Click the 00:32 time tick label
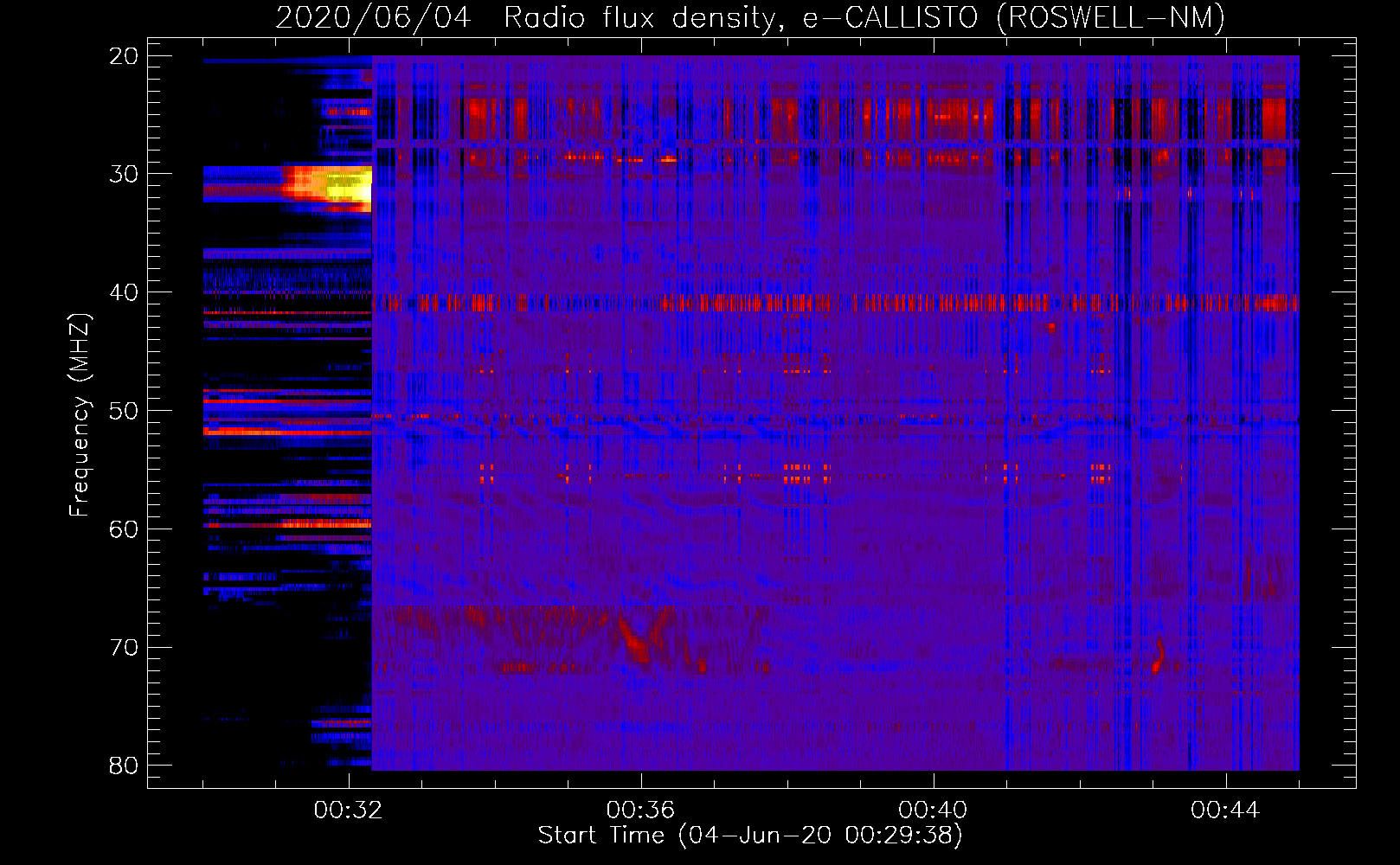Image resolution: width=1400 pixels, height=865 pixels. [349, 811]
